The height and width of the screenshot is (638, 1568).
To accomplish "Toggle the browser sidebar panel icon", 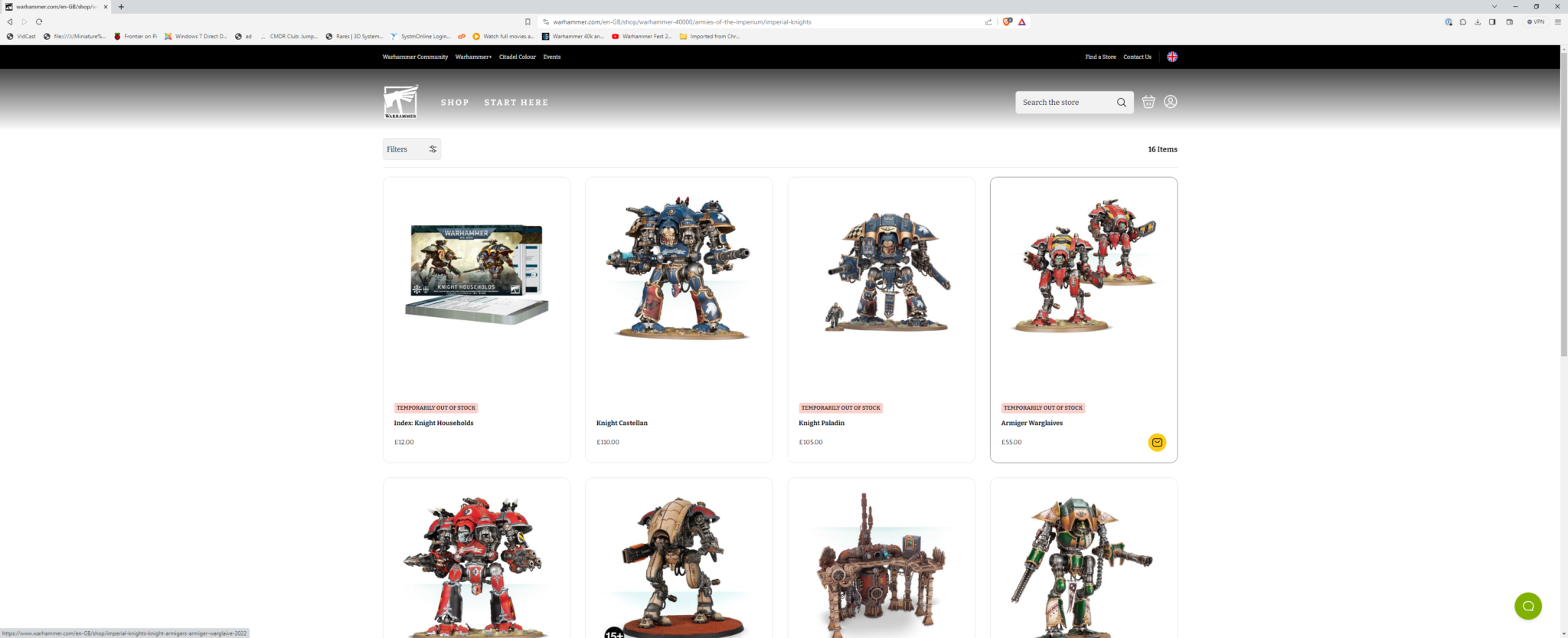I will click(x=1492, y=21).
